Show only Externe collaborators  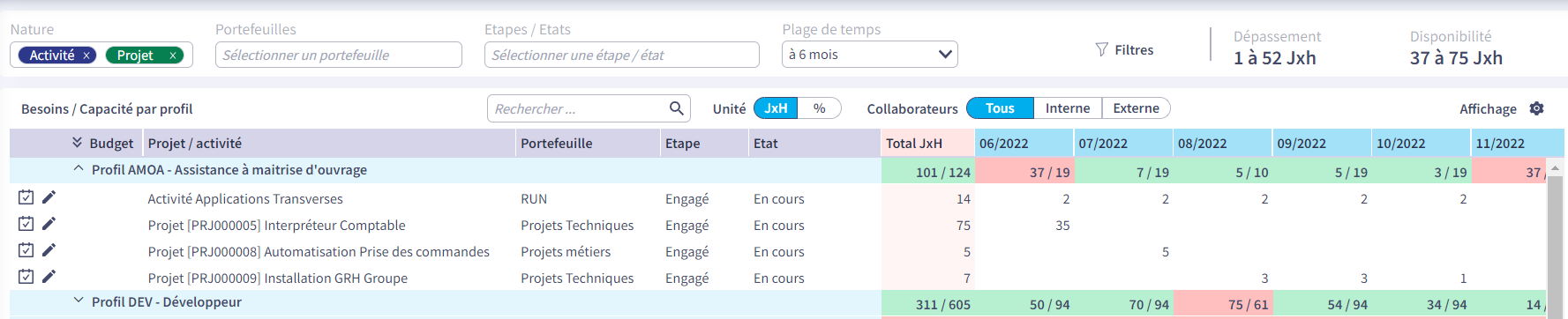point(1137,108)
